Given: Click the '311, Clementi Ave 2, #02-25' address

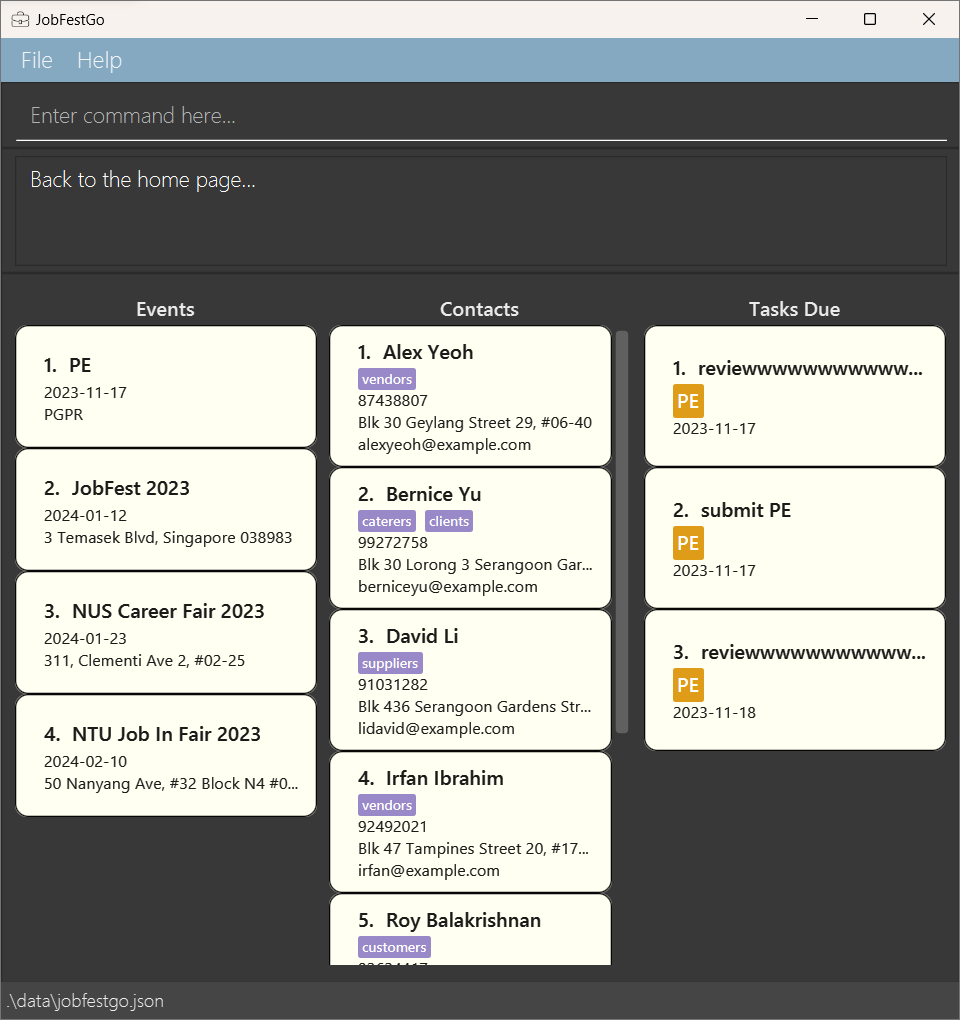Looking at the screenshot, I should point(144,660).
